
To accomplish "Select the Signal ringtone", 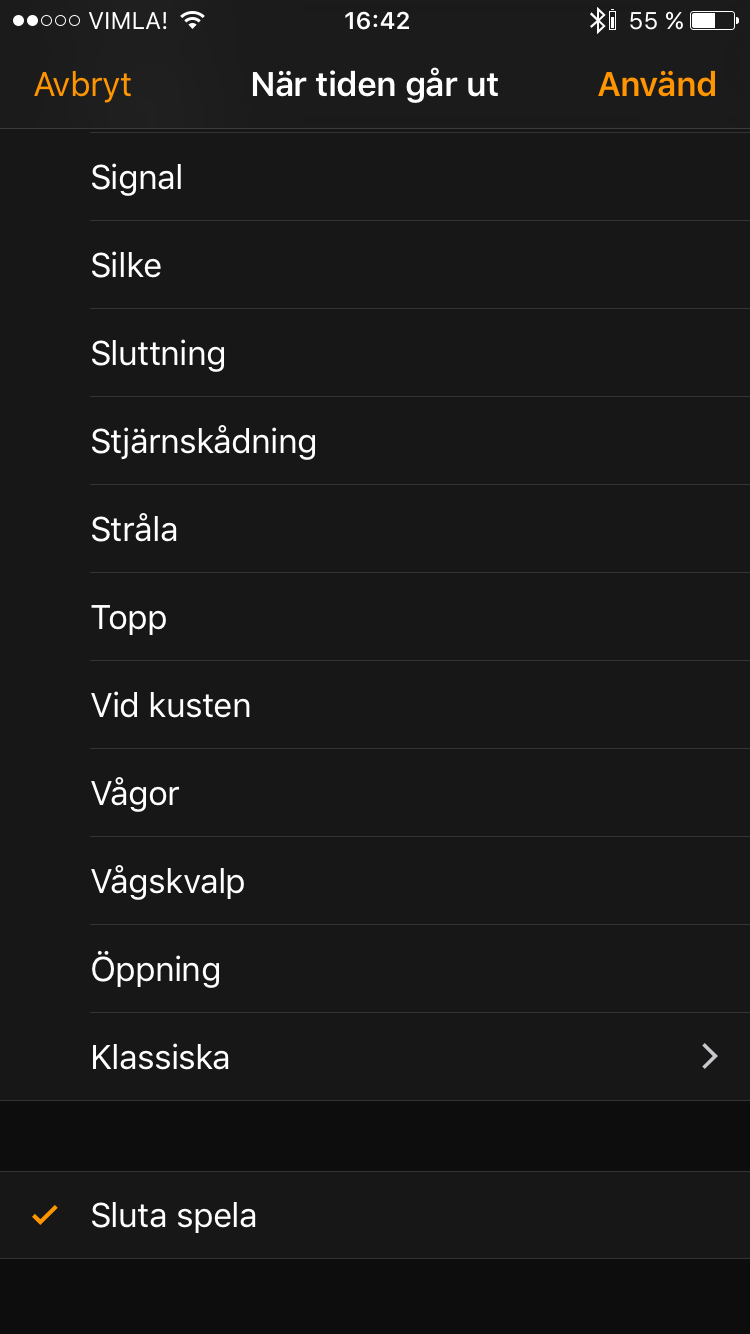I will pyautogui.click(x=137, y=178).
